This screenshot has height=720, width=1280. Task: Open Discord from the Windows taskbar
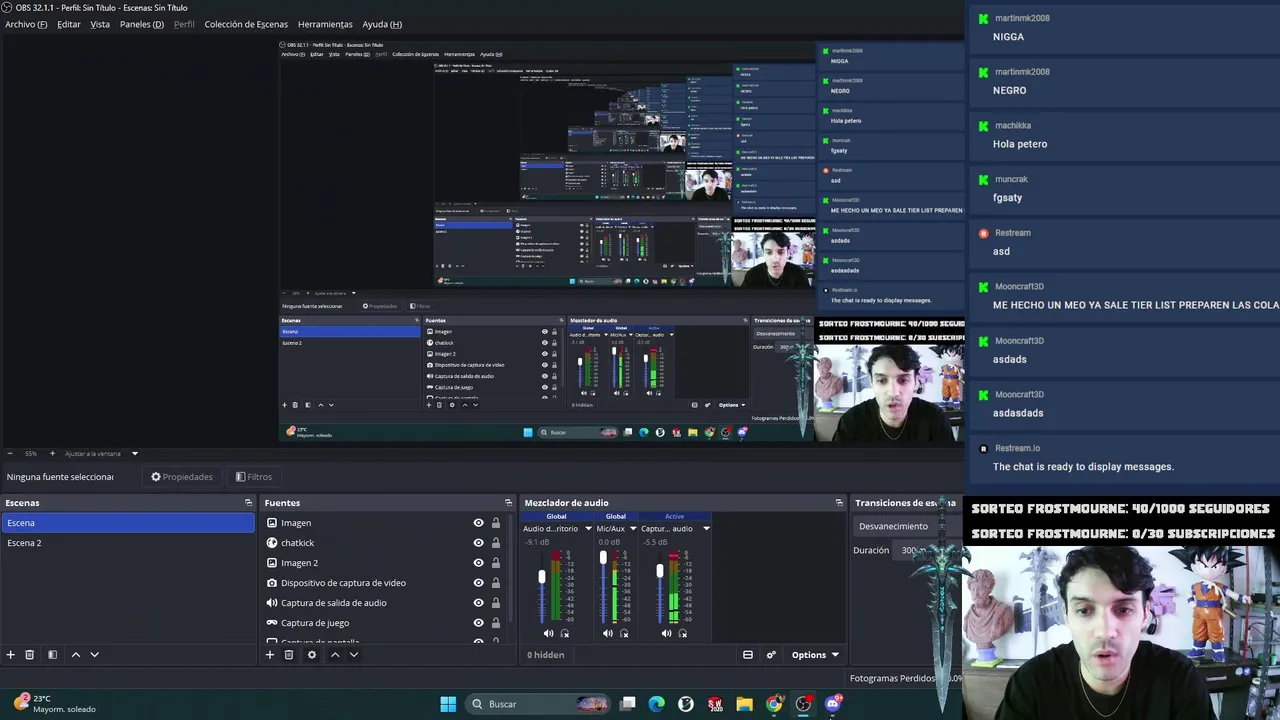[x=833, y=704]
